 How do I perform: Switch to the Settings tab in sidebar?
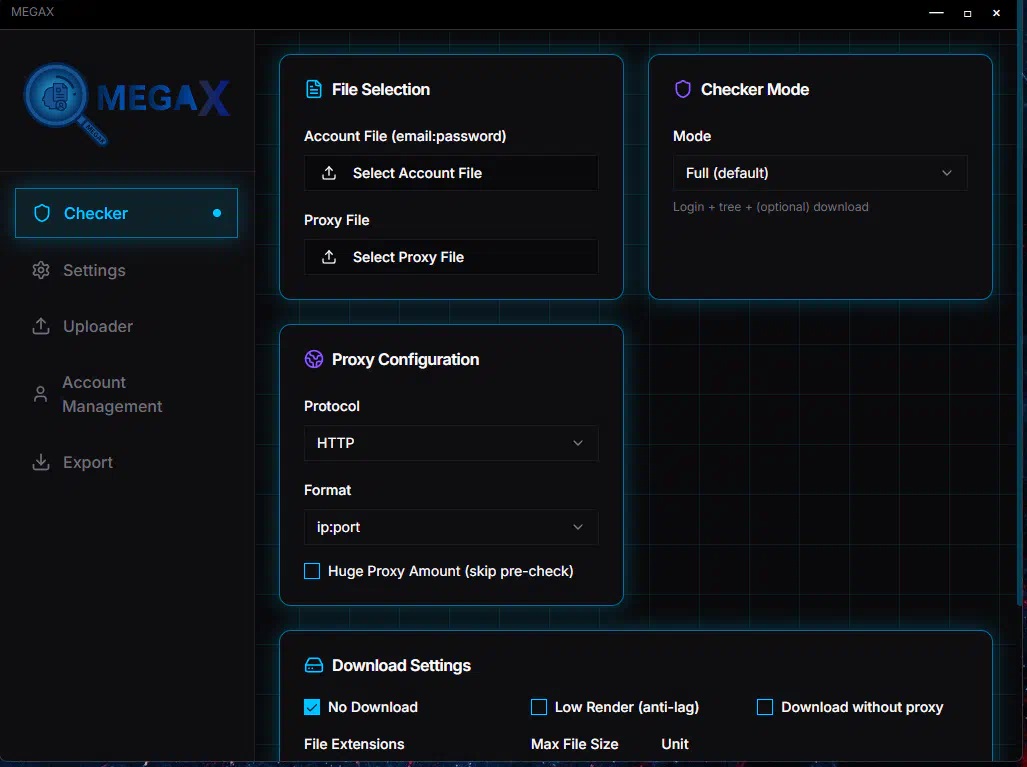[x=94, y=270]
